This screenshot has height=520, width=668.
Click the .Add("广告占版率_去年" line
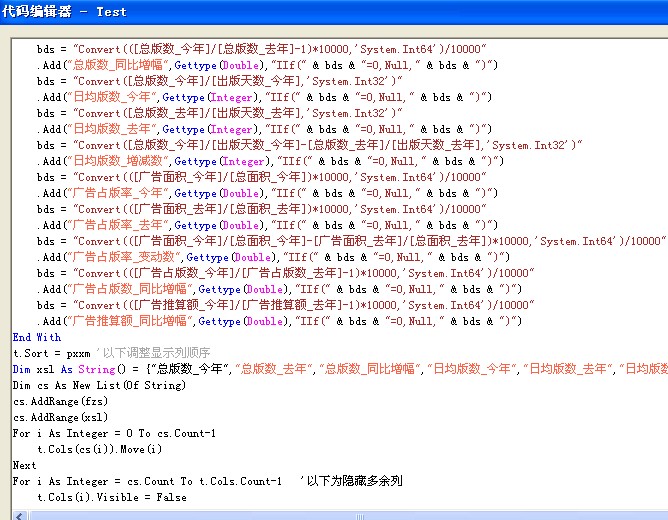[267, 225]
